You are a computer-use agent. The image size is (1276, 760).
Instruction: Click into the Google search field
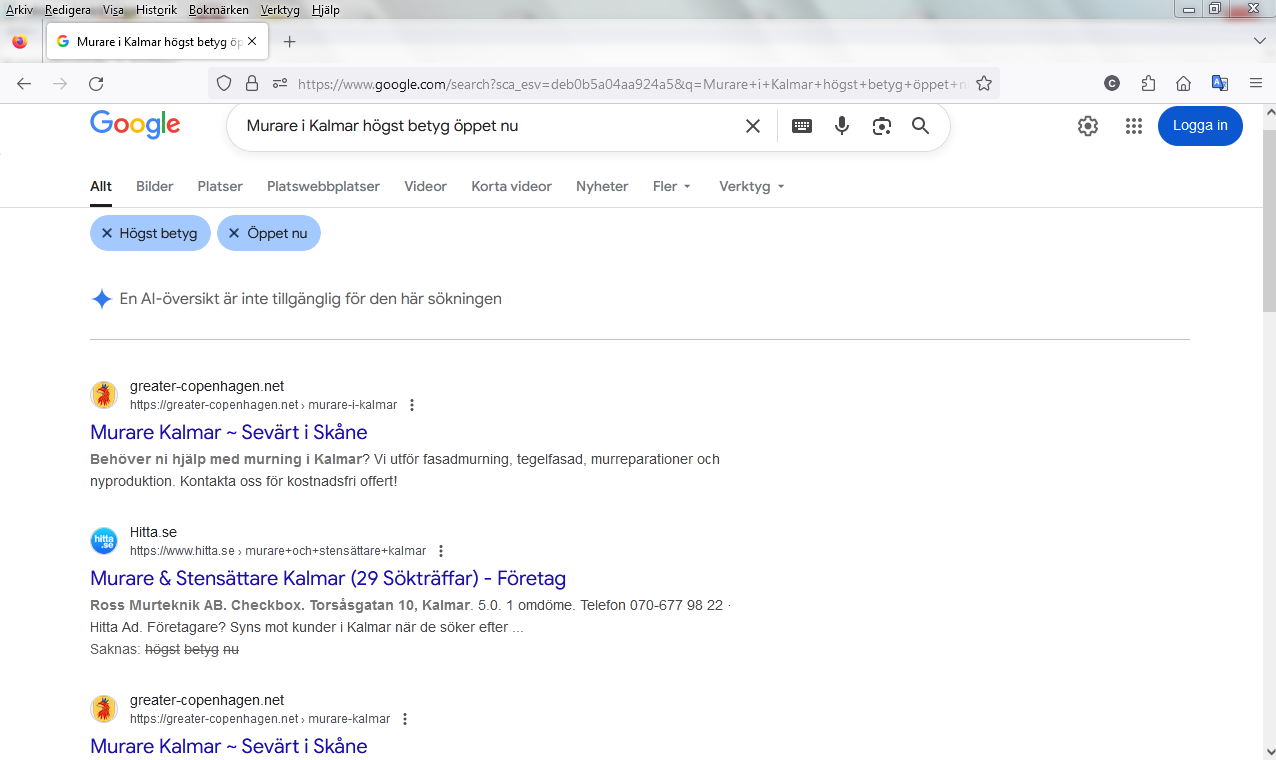click(480, 126)
